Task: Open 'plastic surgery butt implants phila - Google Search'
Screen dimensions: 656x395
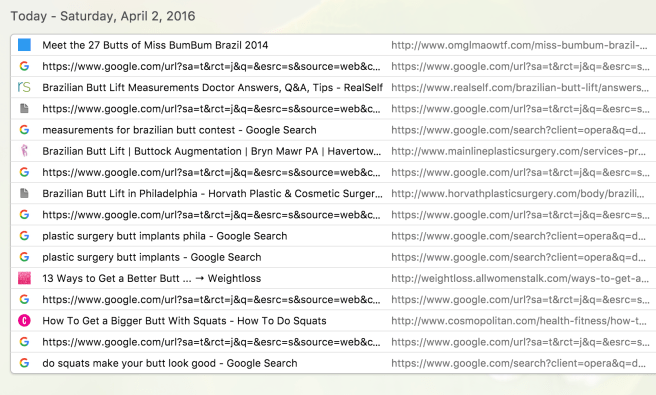Action: coord(165,236)
